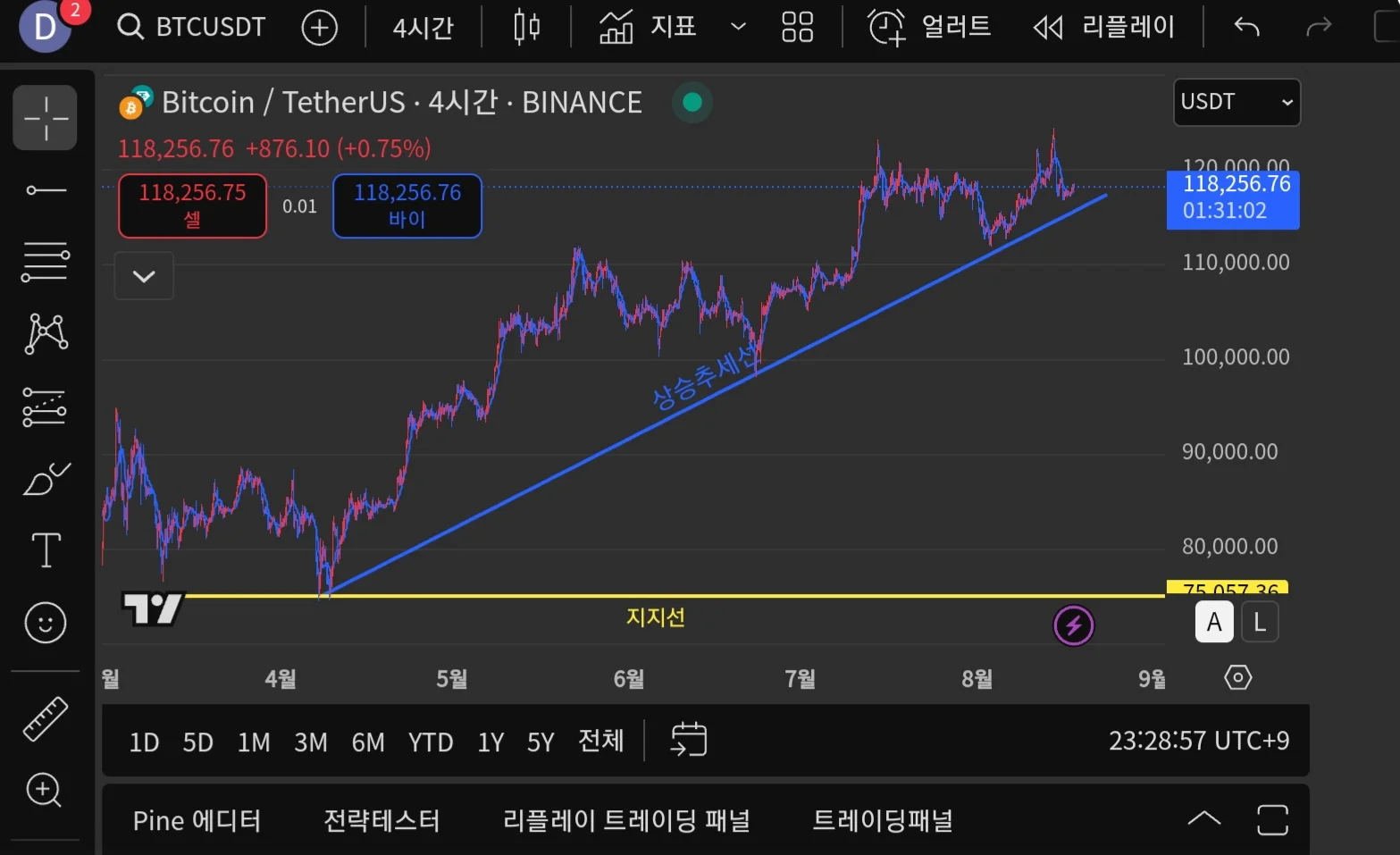This screenshot has width=1400, height=855.
Task: Open symbol search for BTCUSDT
Action: [191, 27]
